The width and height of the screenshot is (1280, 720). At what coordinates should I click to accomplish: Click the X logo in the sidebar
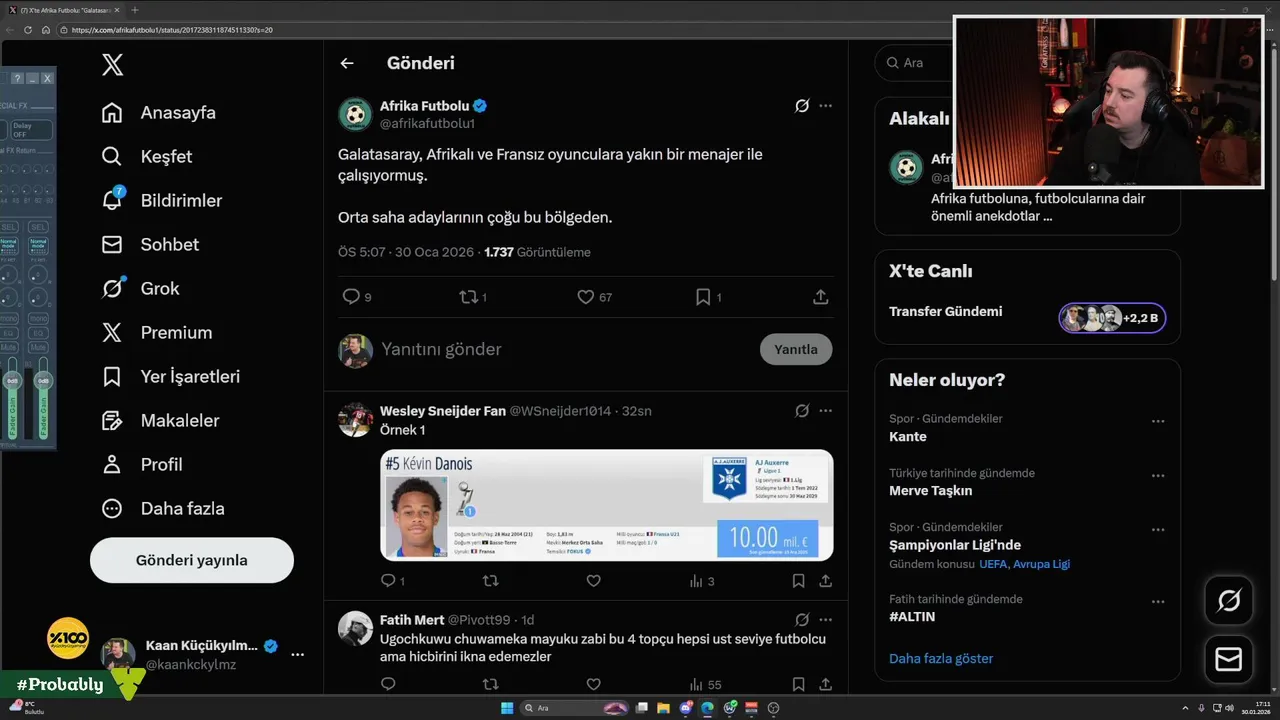(113, 65)
